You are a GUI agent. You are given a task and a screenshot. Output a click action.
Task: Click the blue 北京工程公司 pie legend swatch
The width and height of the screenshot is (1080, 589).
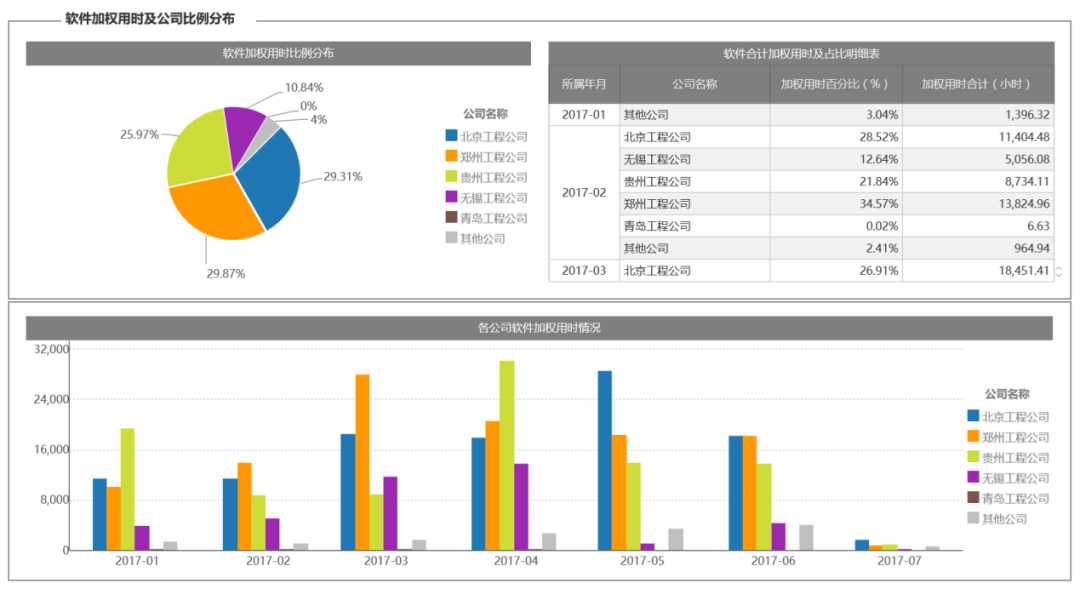pos(451,136)
